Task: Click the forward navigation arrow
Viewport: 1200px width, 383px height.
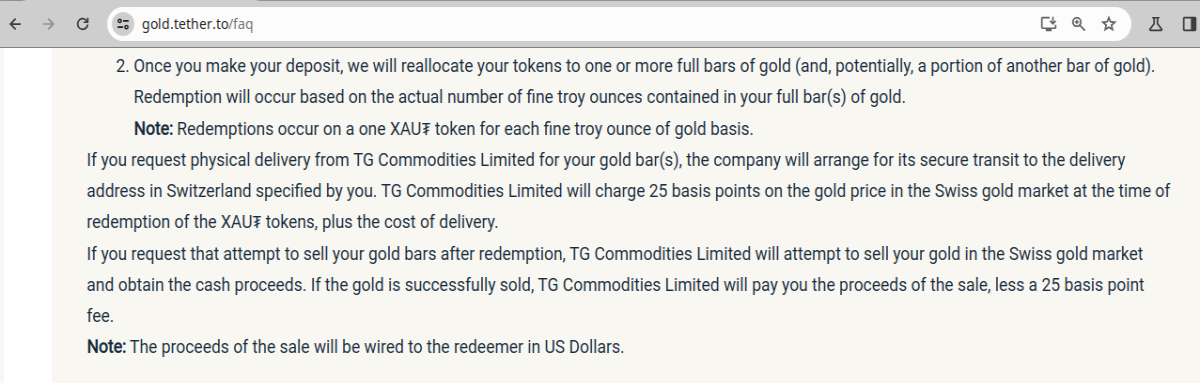Action: [49, 24]
